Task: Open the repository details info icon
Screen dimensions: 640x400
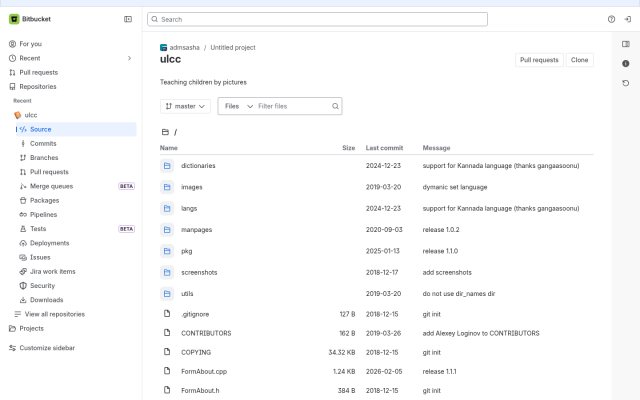Action: (x=625, y=64)
